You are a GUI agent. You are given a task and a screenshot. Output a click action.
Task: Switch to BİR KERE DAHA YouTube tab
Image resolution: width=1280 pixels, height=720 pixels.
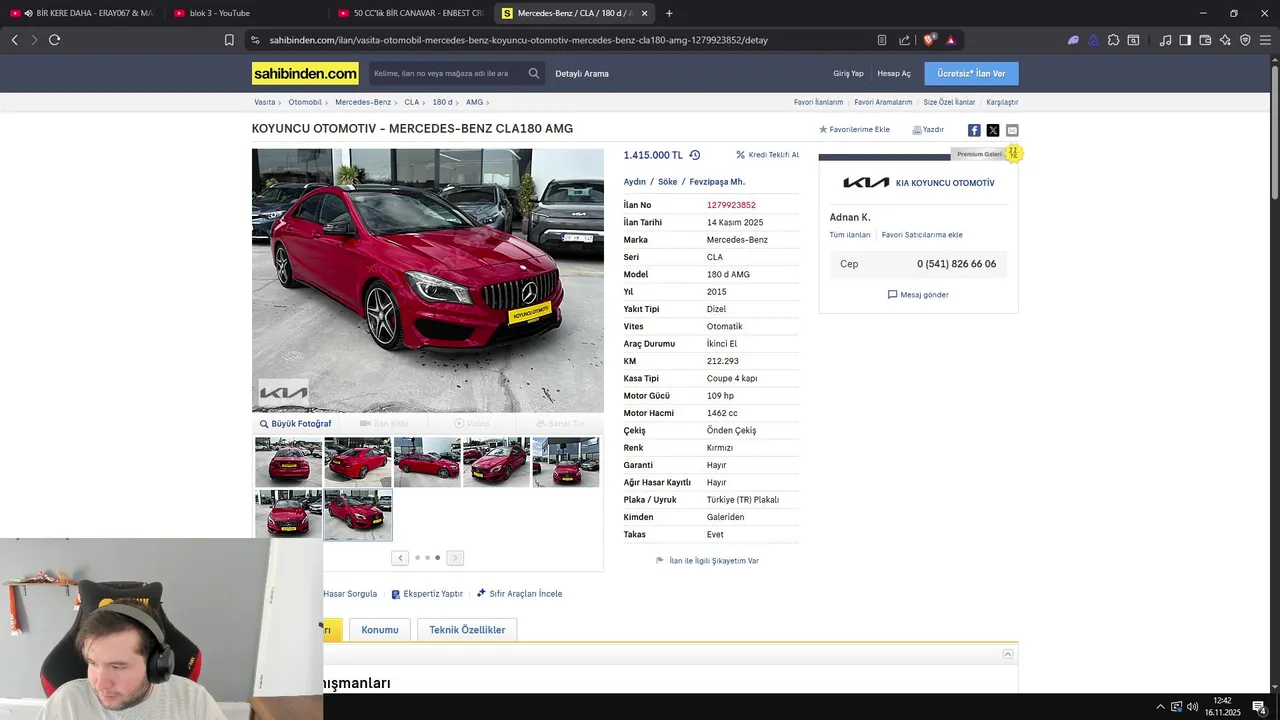click(81, 13)
